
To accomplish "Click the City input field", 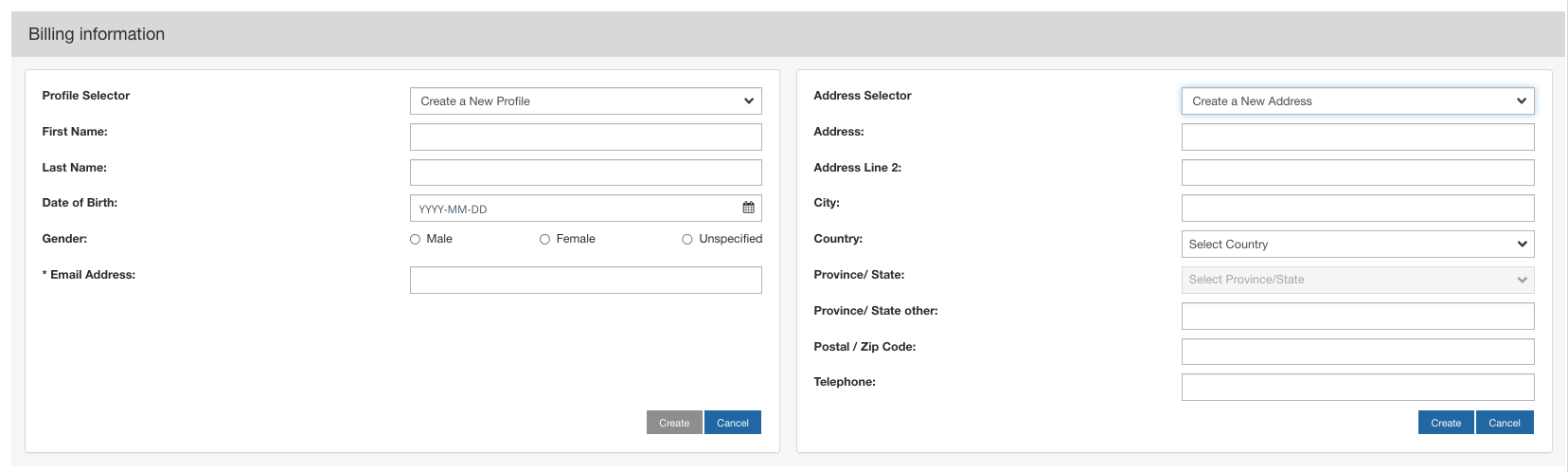I will pos(1357,209).
